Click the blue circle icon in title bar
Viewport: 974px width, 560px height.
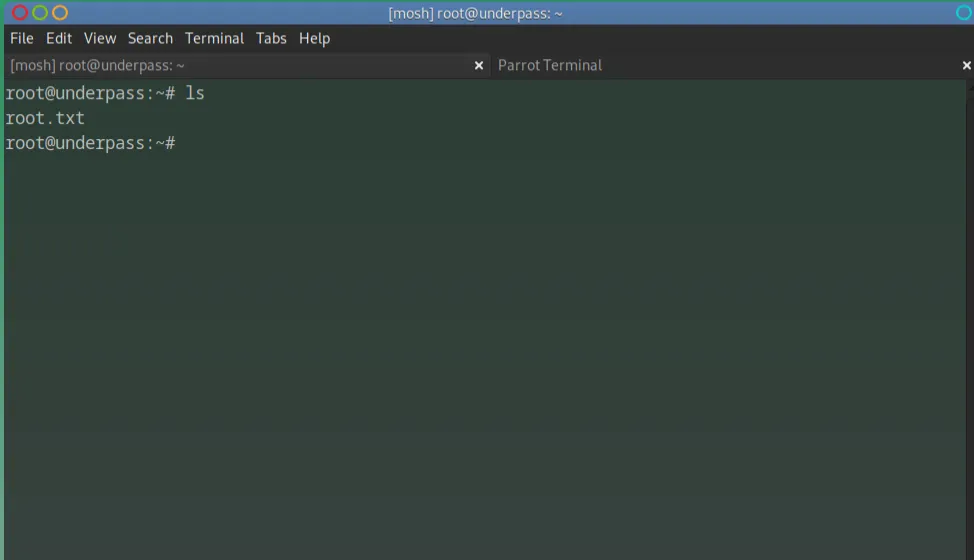[x=963, y=13]
